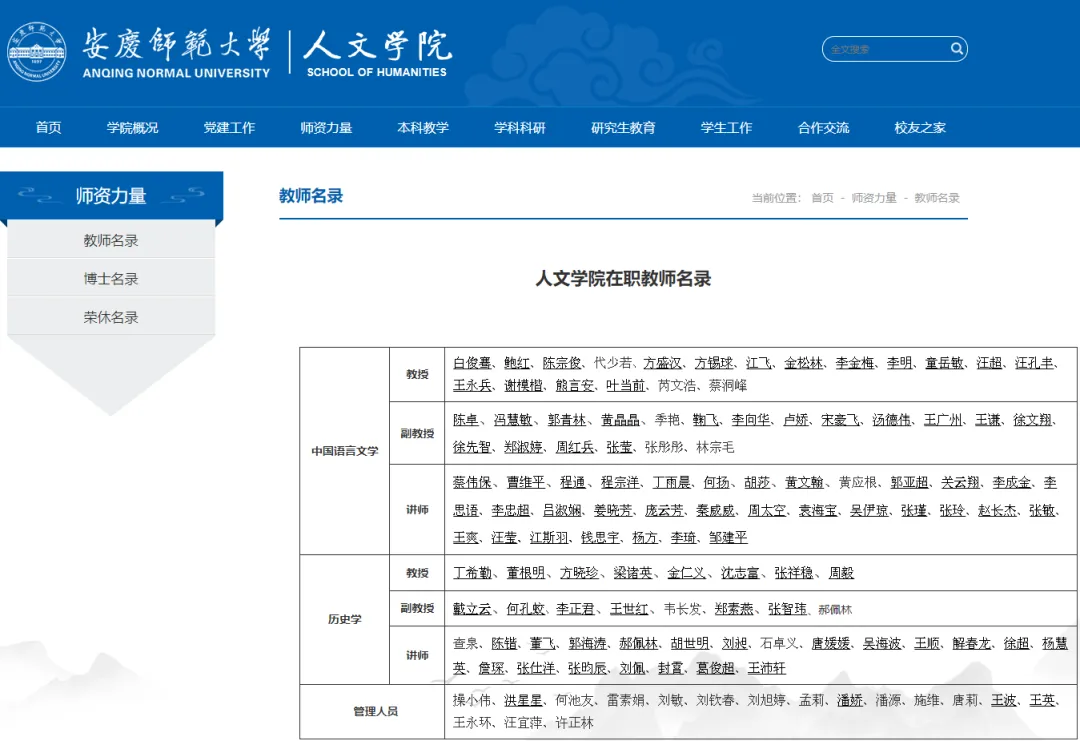Open the 学院概况 navigation item
Viewport: 1080px width, 741px height.
pos(132,127)
